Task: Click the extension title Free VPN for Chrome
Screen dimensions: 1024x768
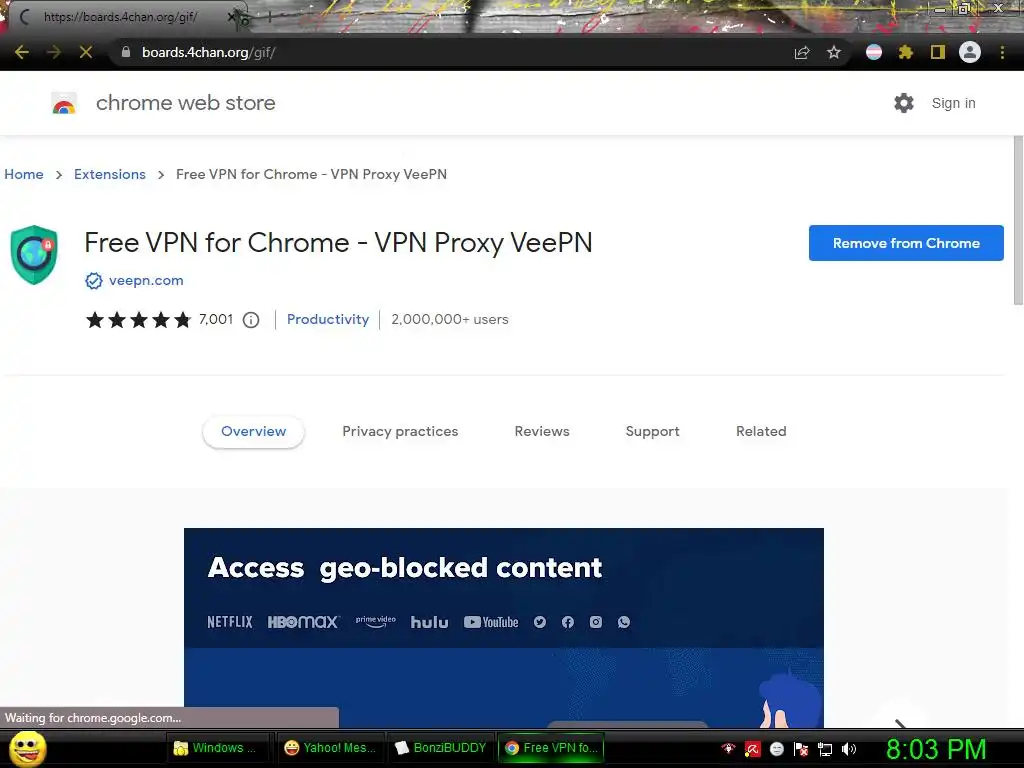Action: pos(338,243)
